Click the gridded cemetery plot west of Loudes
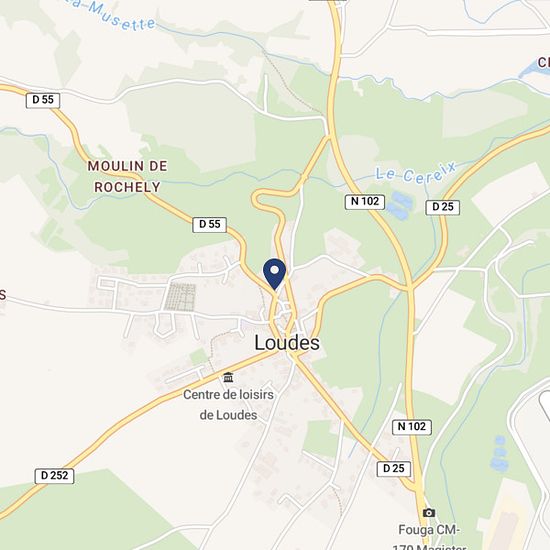550x550 pixels. coord(180,297)
